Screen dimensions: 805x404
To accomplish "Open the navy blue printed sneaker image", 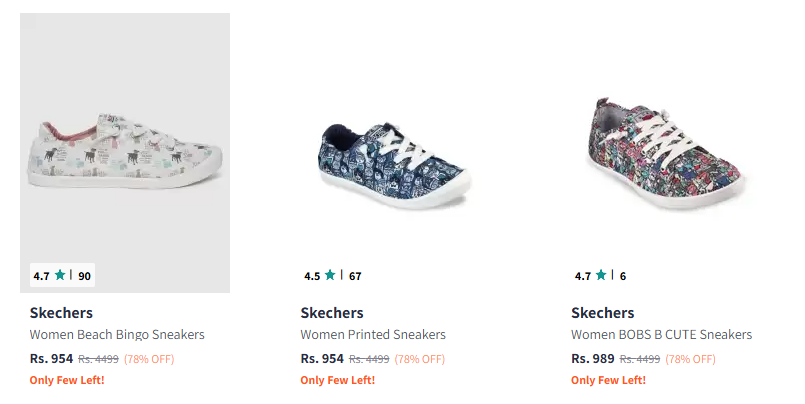I will [x=394, y=165].
